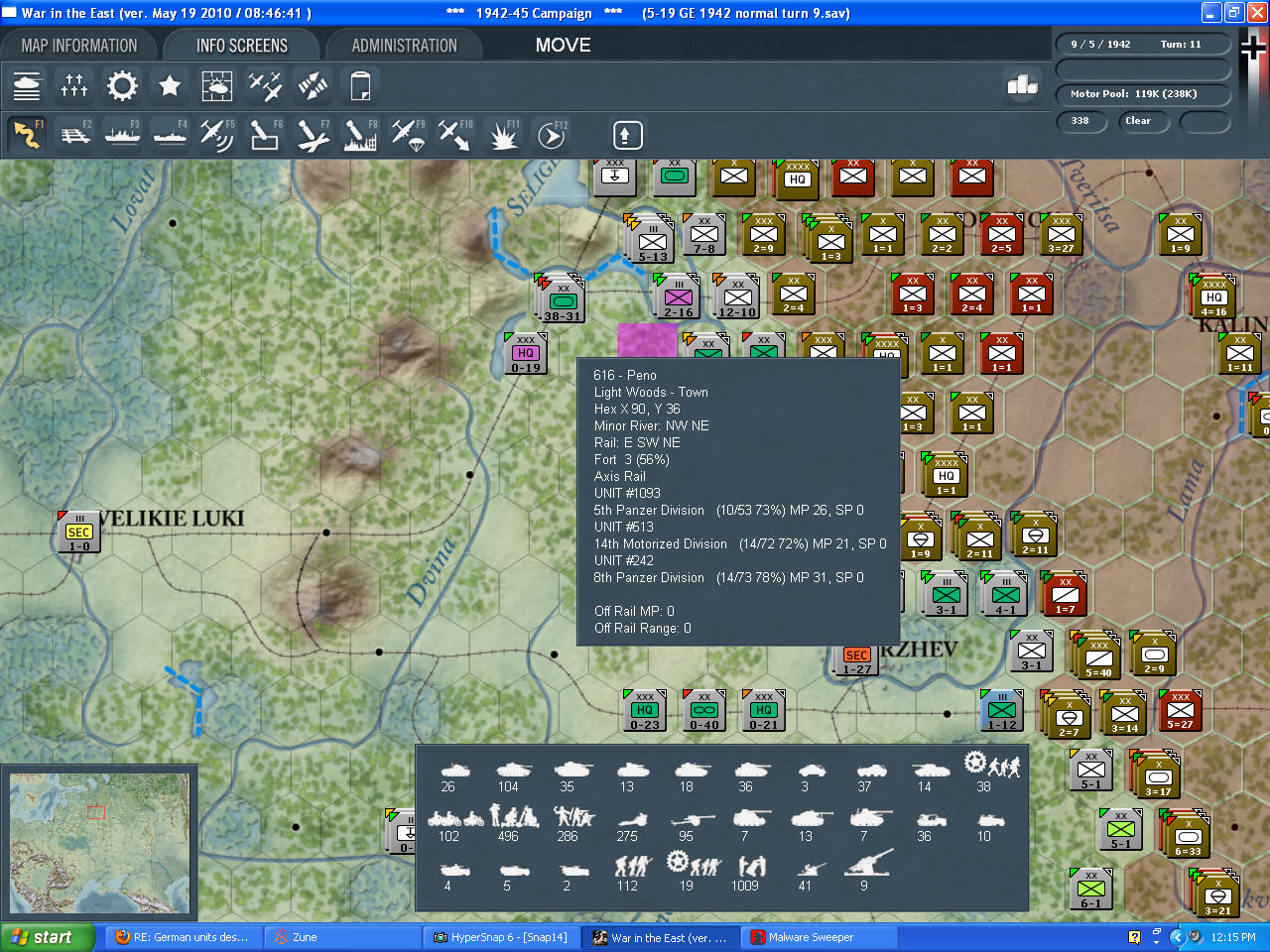This screenshot has width=1270, height=952.
Task: Select the F5 air recon mode
Action: [x=217, y=135]
